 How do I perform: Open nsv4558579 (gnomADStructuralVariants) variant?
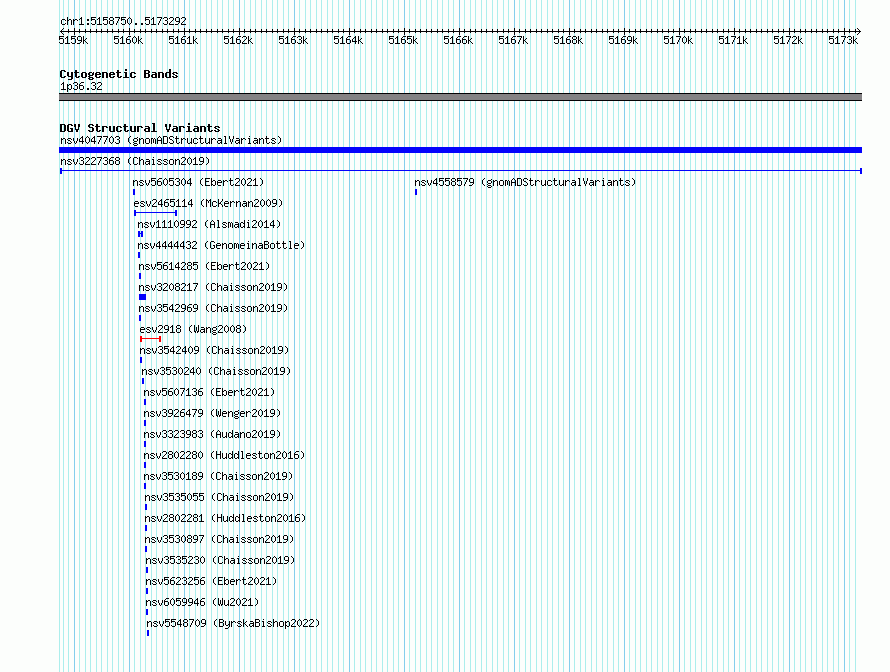pos(525,182)
